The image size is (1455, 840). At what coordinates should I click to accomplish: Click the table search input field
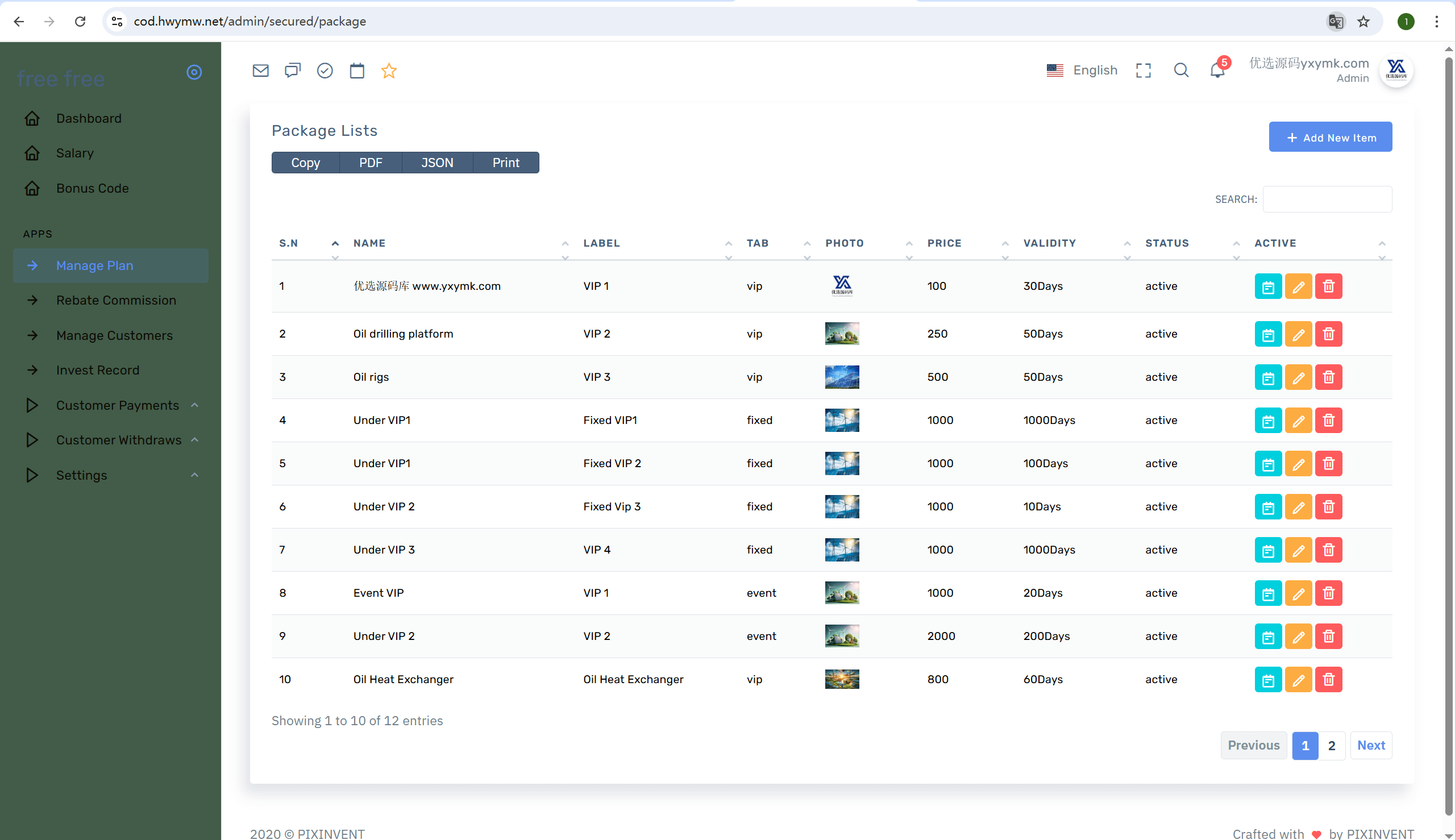click(x=1327, y=199)
